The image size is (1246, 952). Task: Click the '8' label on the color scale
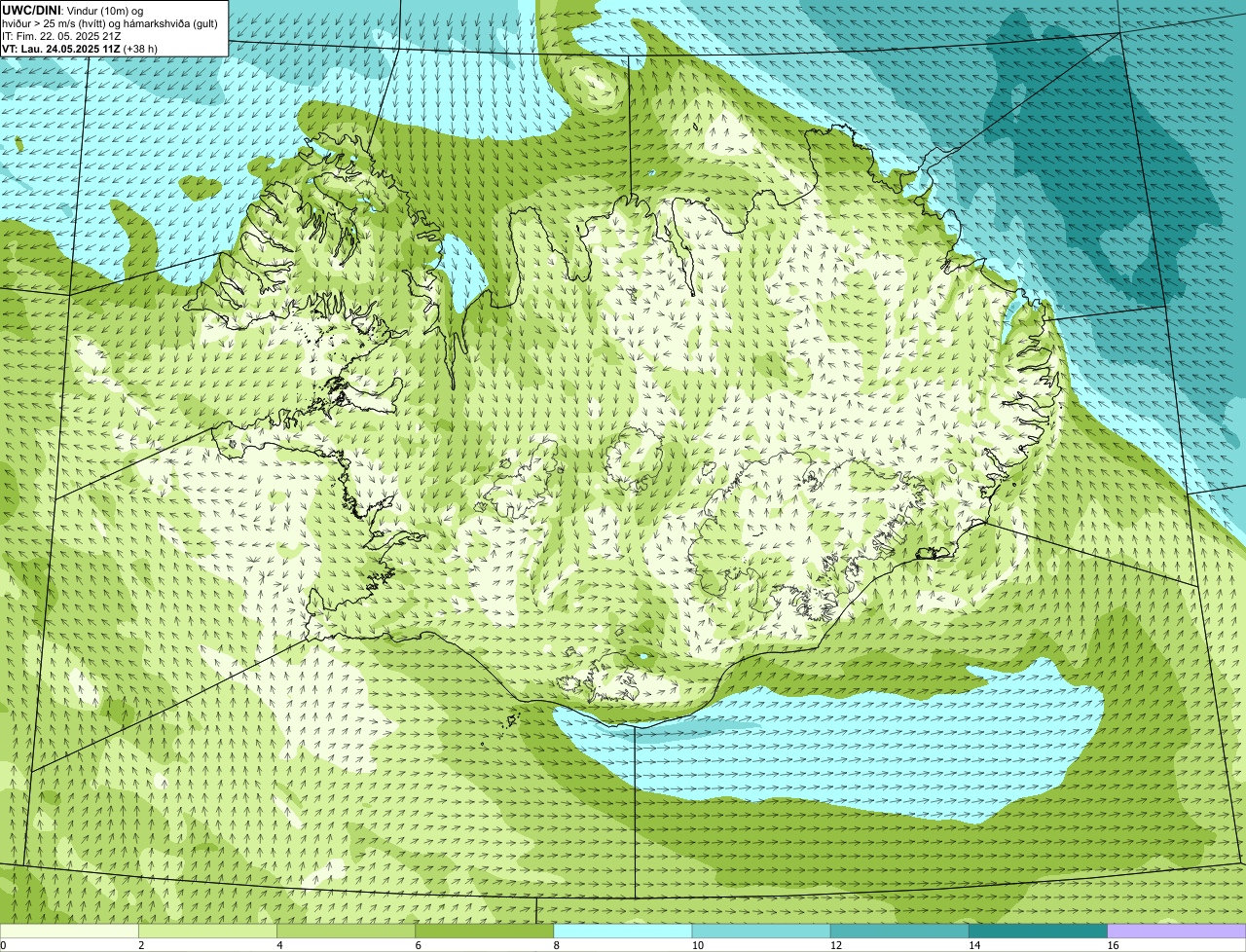tap(557, 945)
